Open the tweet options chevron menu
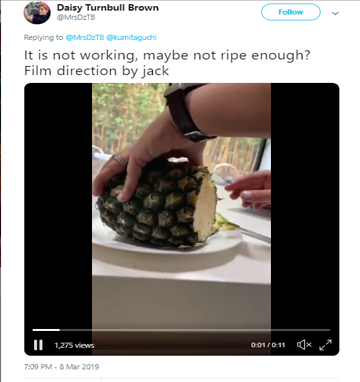This screenshot has width=360, height=382. point(335,13)
